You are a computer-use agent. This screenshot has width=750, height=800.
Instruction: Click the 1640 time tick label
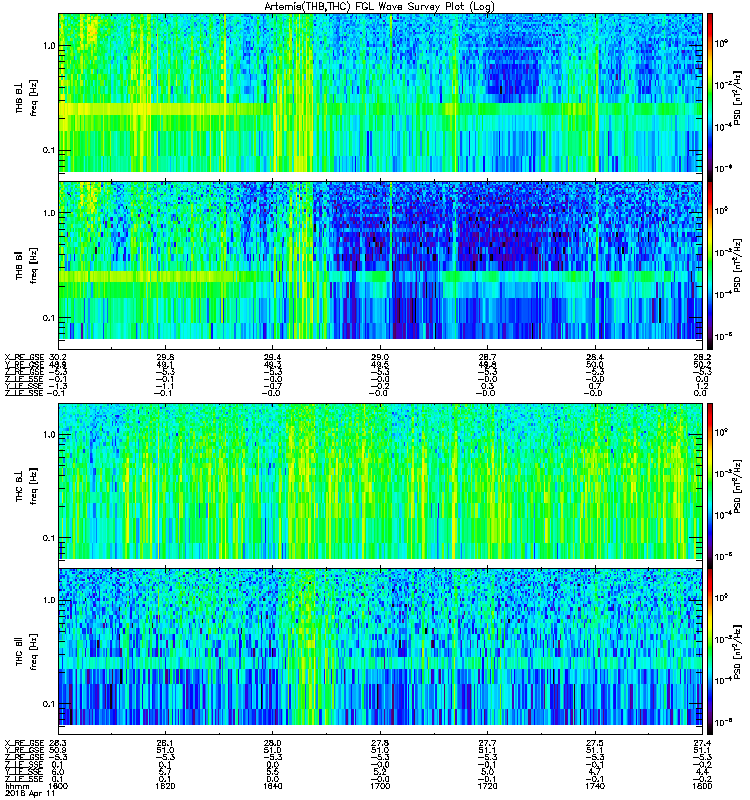coord(272,786)
